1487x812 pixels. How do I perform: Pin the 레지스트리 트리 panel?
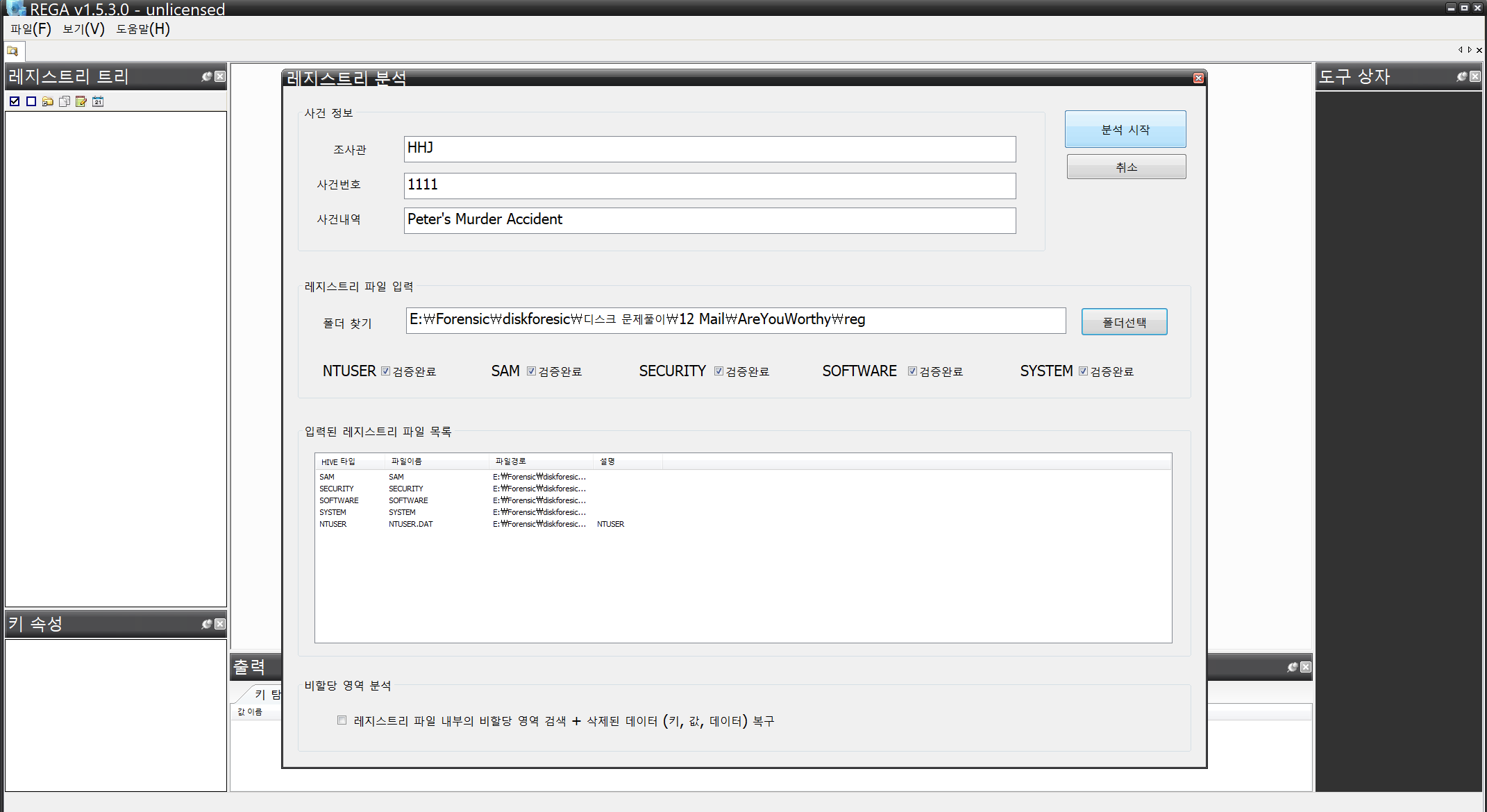(x=206, y=76)
